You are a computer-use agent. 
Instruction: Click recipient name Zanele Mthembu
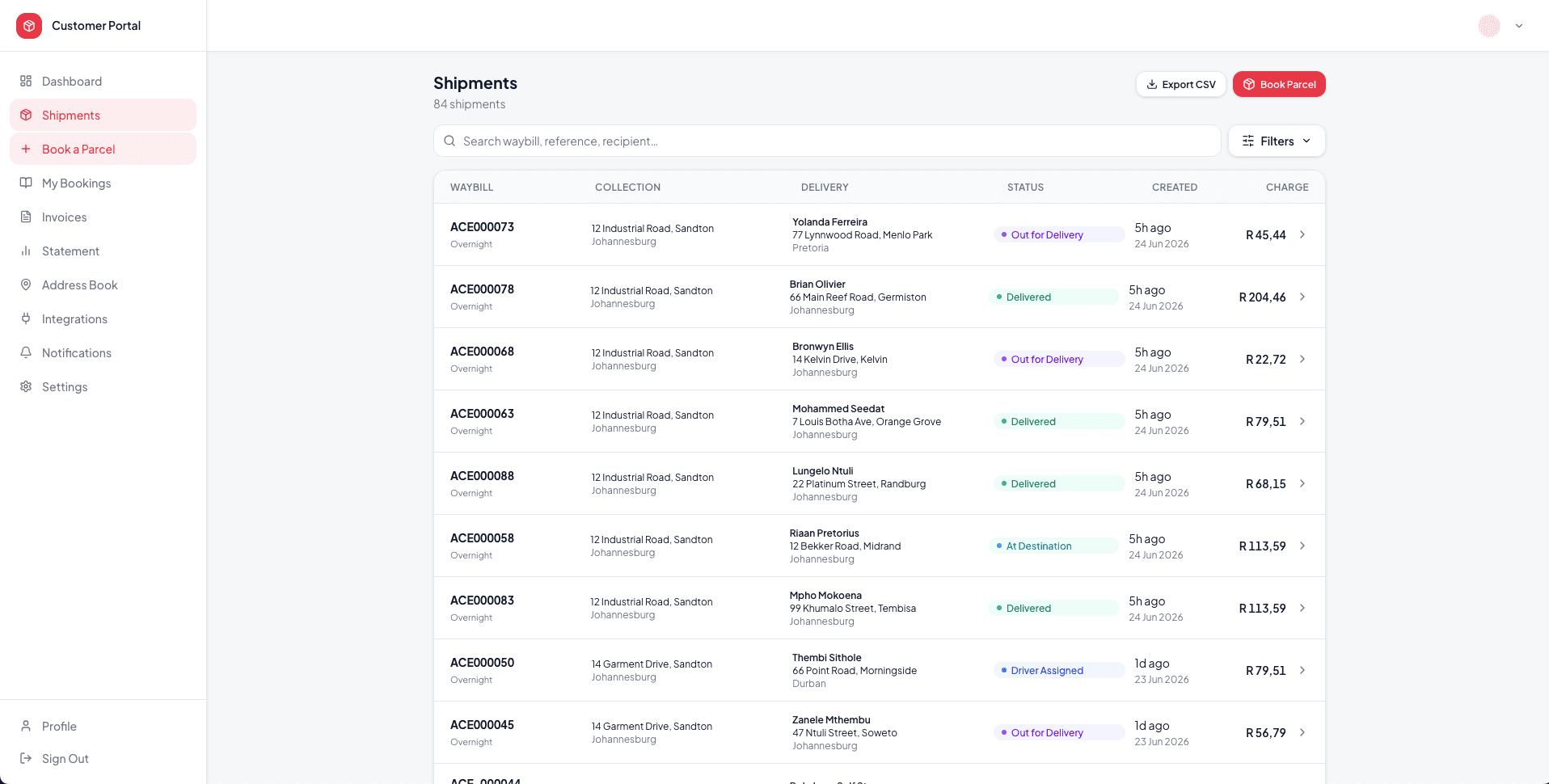point(831,720)
